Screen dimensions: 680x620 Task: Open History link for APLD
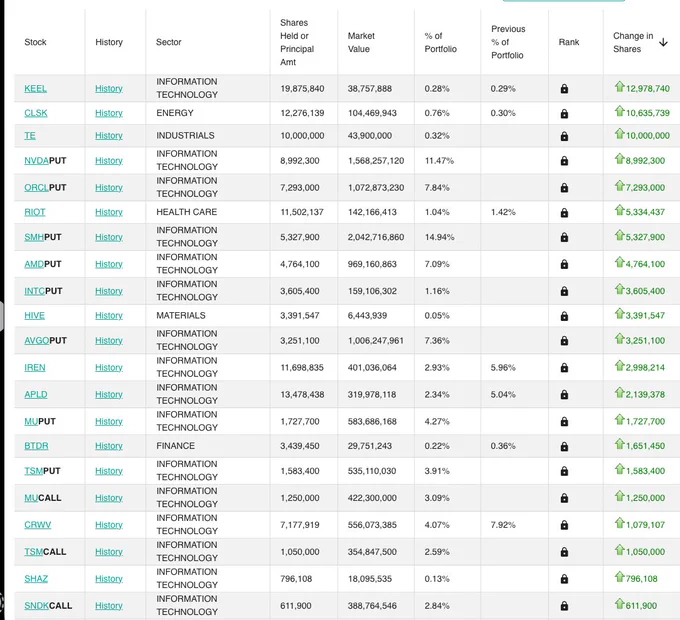[x=109, y=394]
